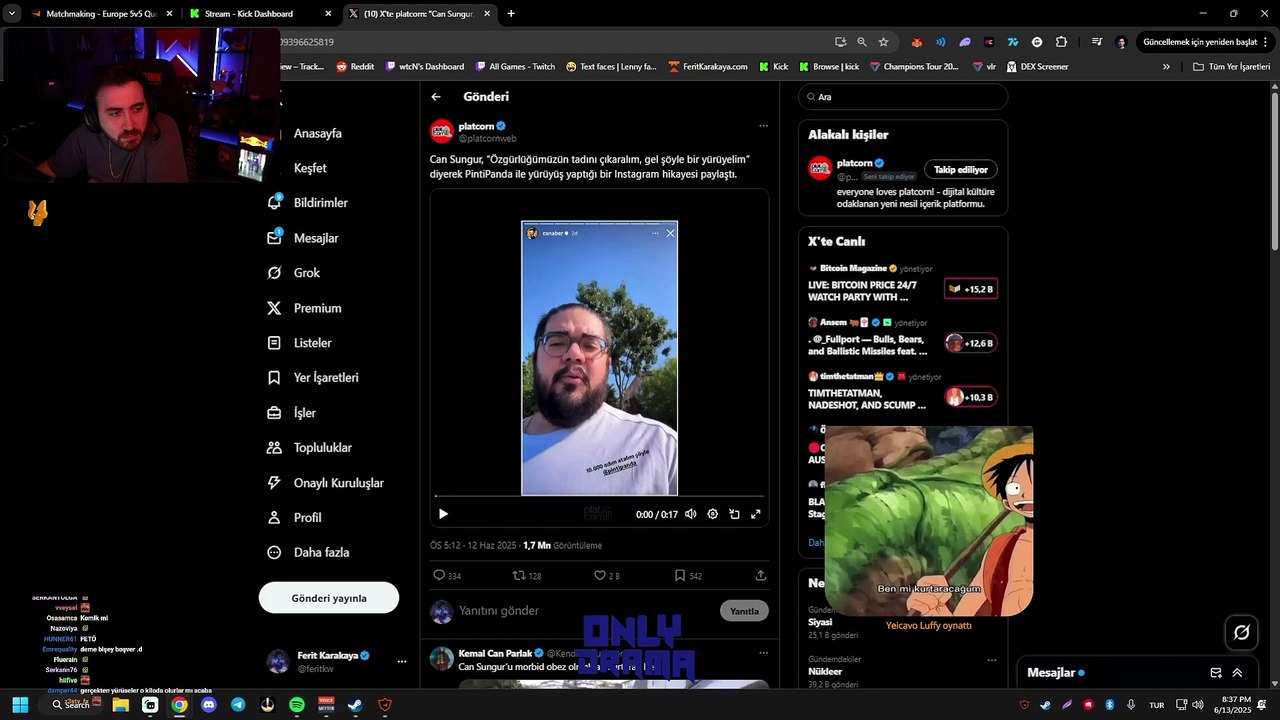This screenshot has height=720, width=1280.
Task: Open the Grok floating button
Action: (x=1241, y=632)
